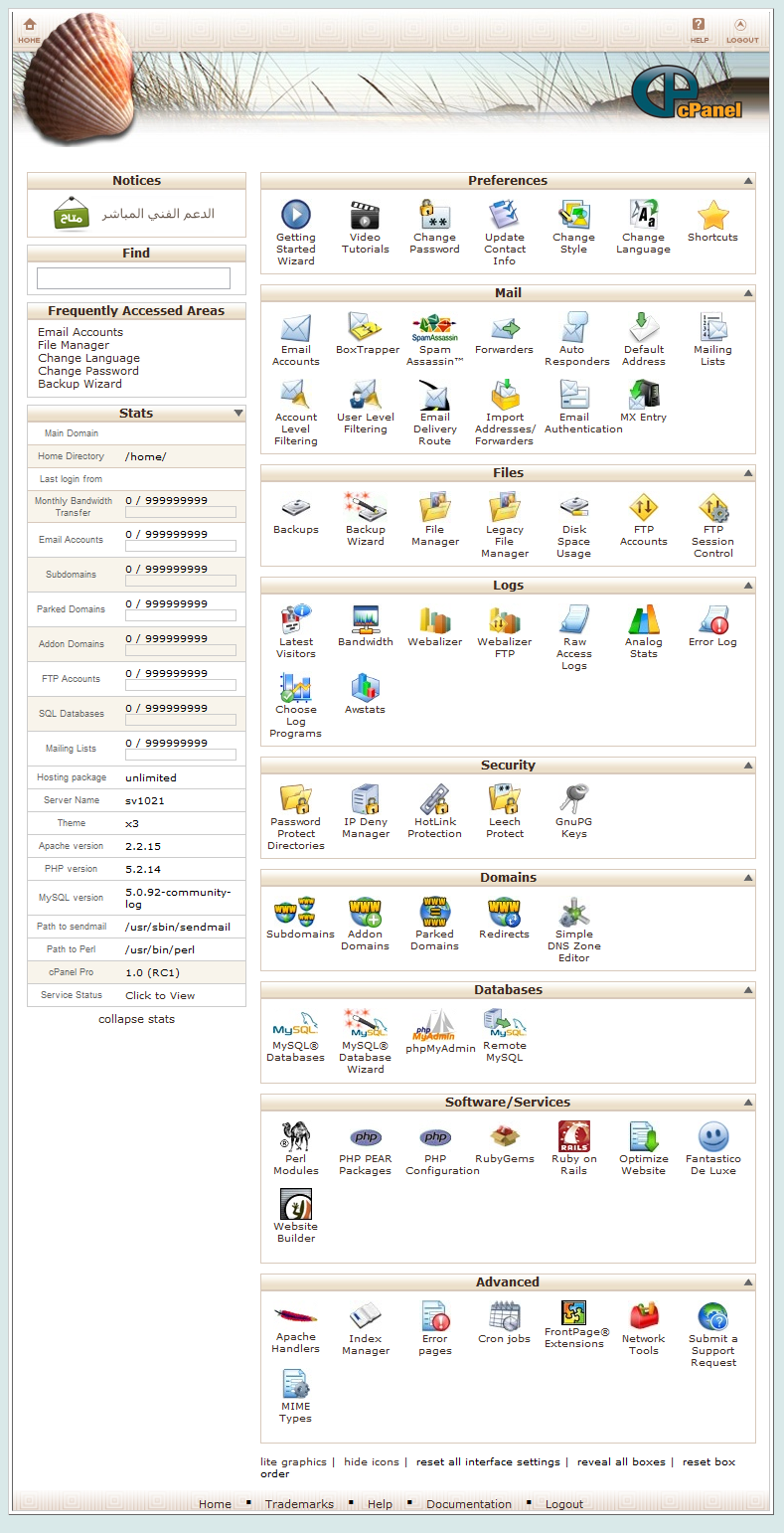Screen dimensions: 784x1533
Task: Open Awstats
Action: [366, 687]
